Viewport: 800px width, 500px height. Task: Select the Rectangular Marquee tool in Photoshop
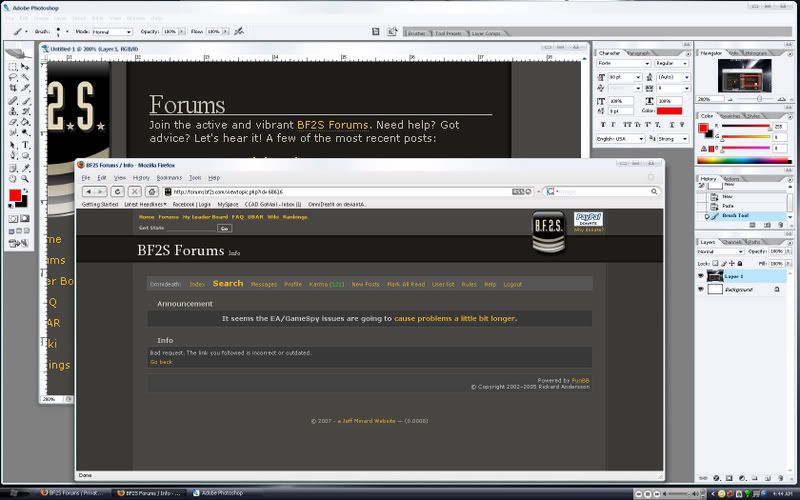coord(13,67)
